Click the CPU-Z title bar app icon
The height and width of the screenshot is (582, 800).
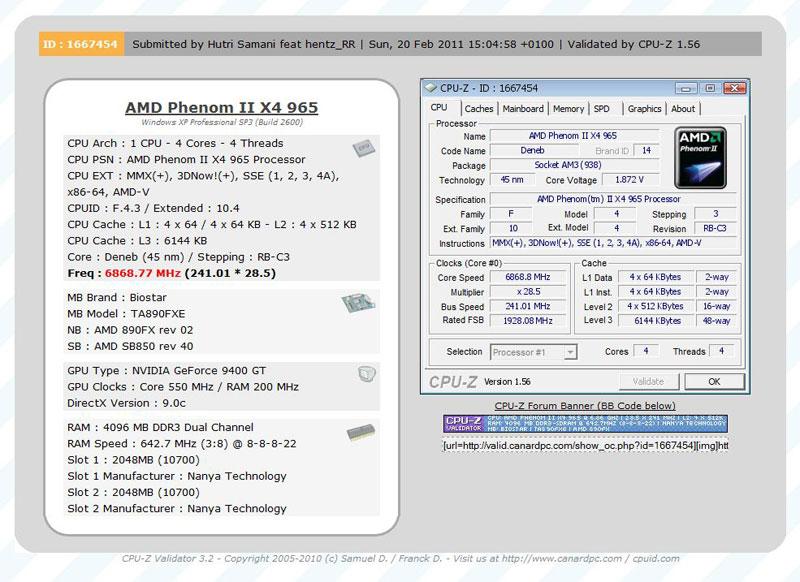[431, 88]
